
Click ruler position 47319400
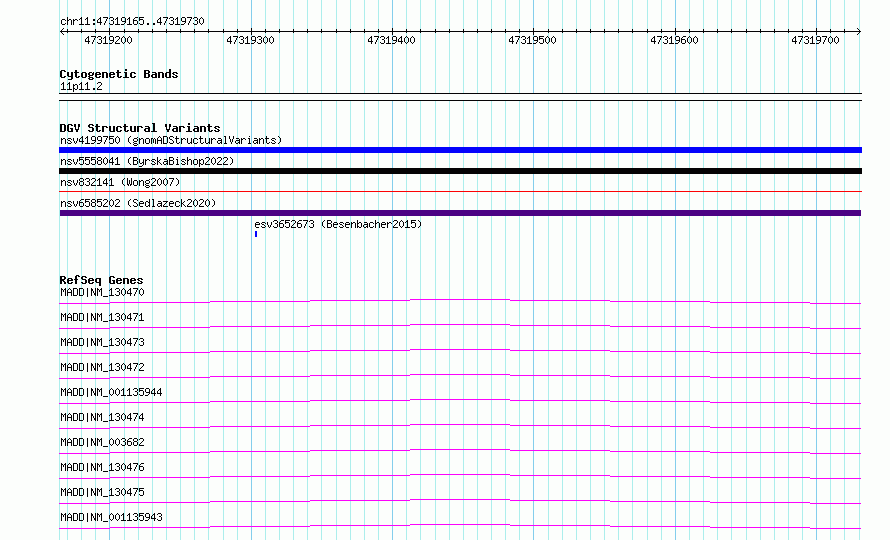click(391, 40)
